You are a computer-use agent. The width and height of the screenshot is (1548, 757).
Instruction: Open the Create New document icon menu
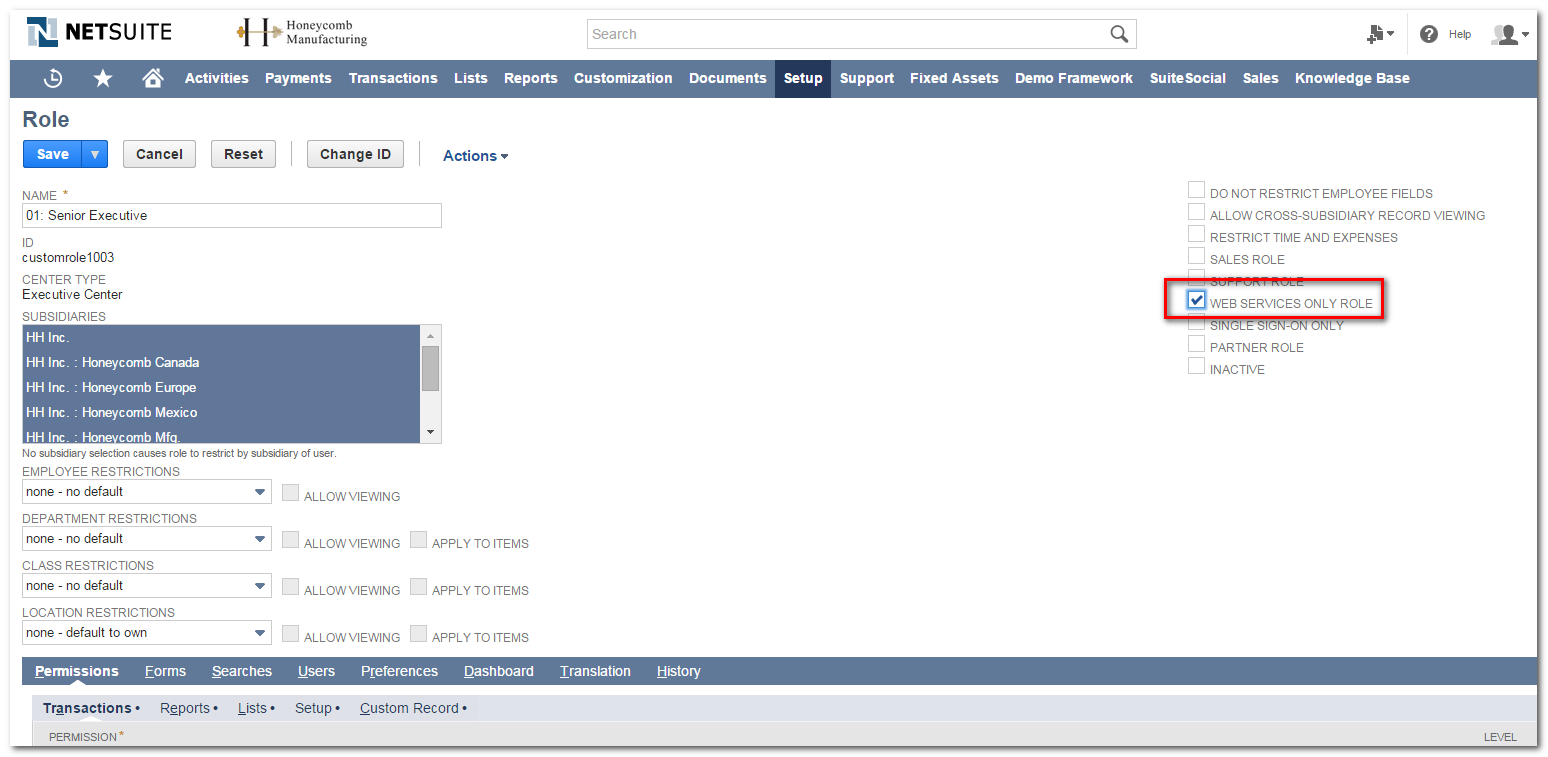pyautogui.click(x=1380, y=34)
